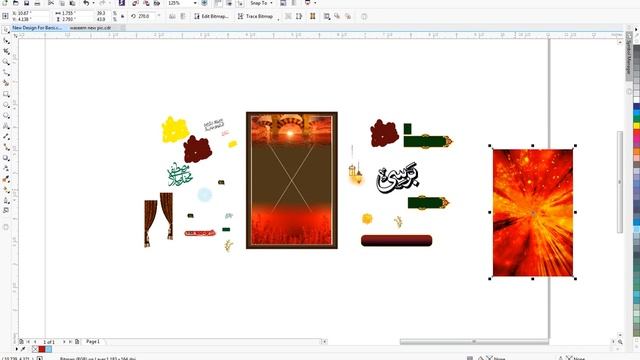The width and height of the screenshot is (640, 360).
Task: Select the Artistic Media tool
Action: coord(6,83)
